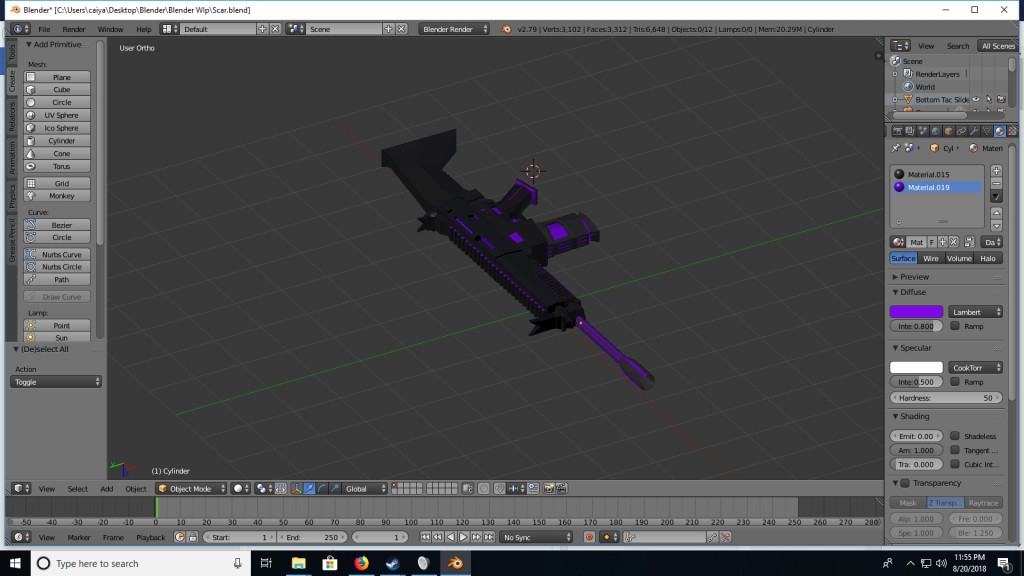Screen dimensions: 1024x576
Task: Toggle the Shadeless checkbox in Shading panel
Action: tap(956, 435)
